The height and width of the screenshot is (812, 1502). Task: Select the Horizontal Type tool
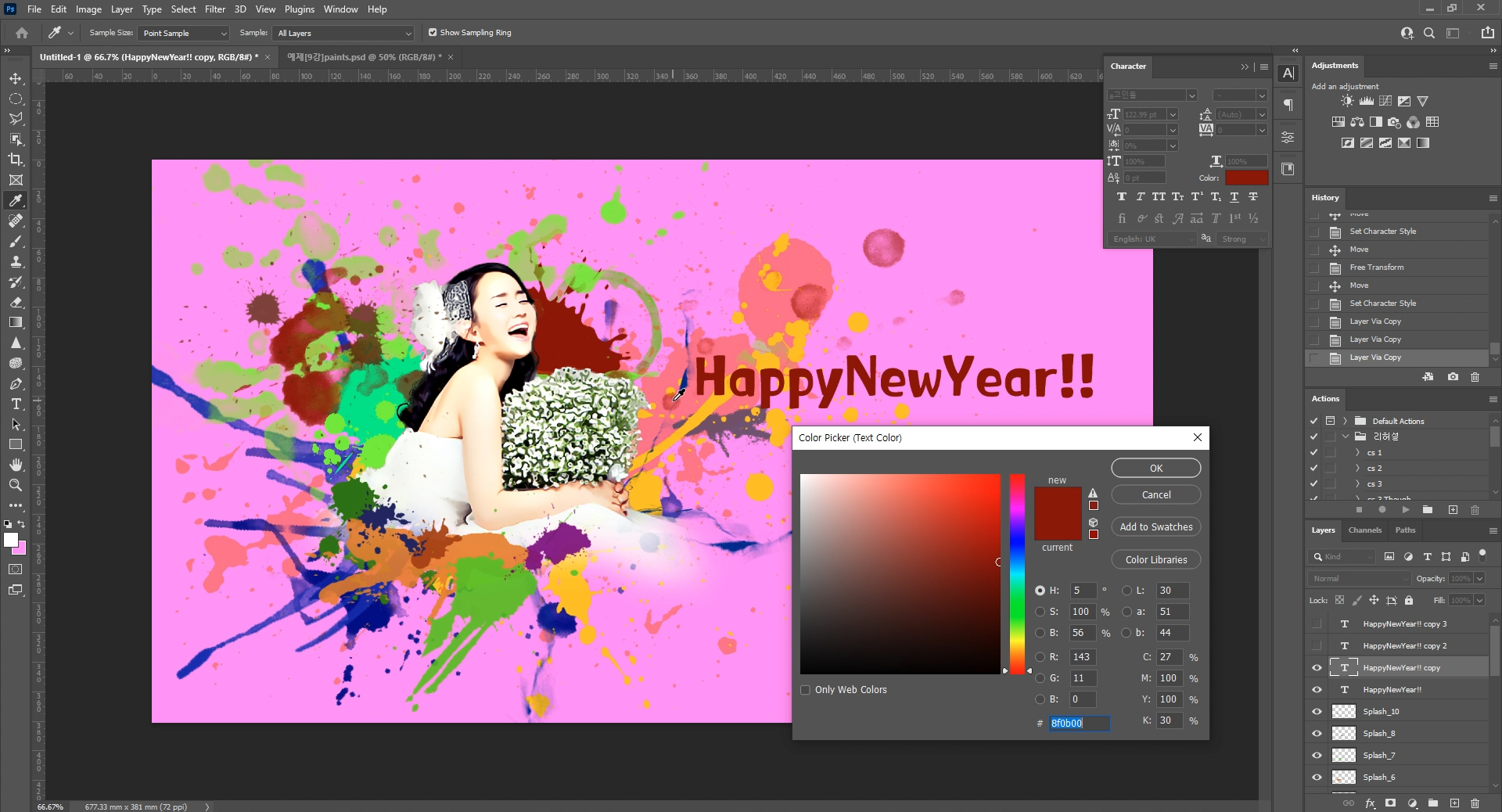(16, 404)
